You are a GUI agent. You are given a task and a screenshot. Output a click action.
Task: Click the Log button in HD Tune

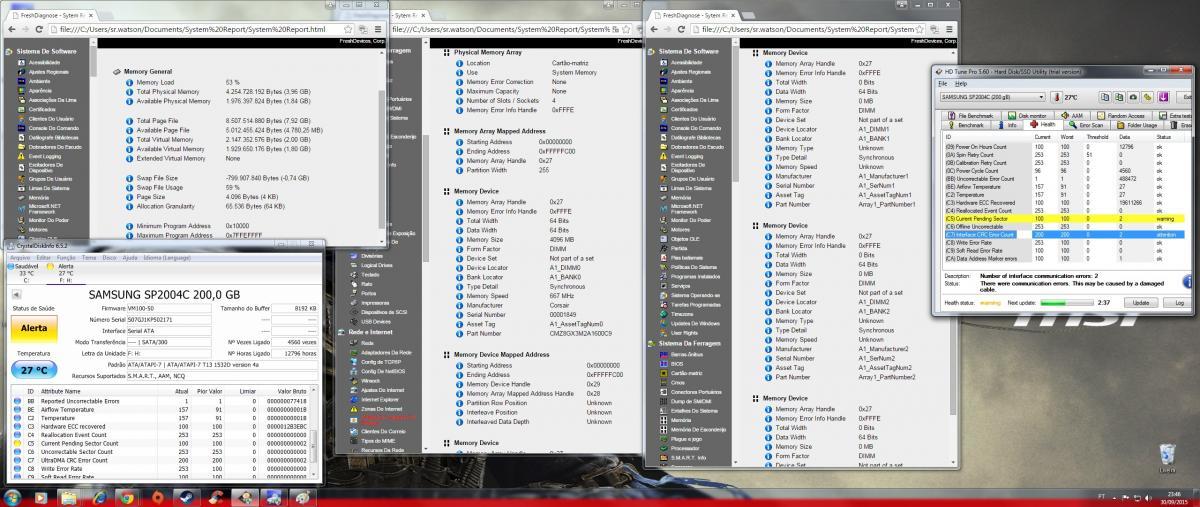[x=1179, y=303]
